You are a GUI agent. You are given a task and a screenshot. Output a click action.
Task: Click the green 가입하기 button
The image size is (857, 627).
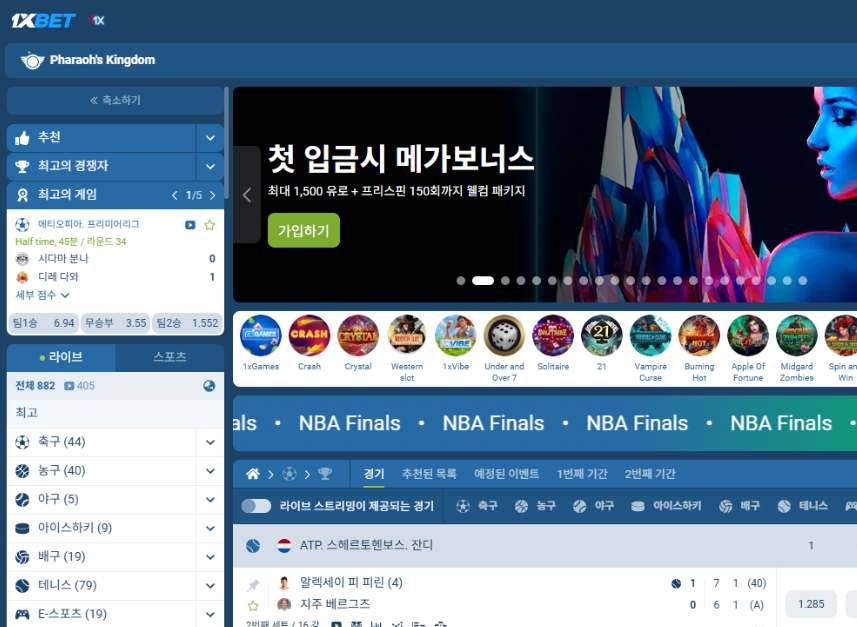pyautogui.click(x=304, y=231)
